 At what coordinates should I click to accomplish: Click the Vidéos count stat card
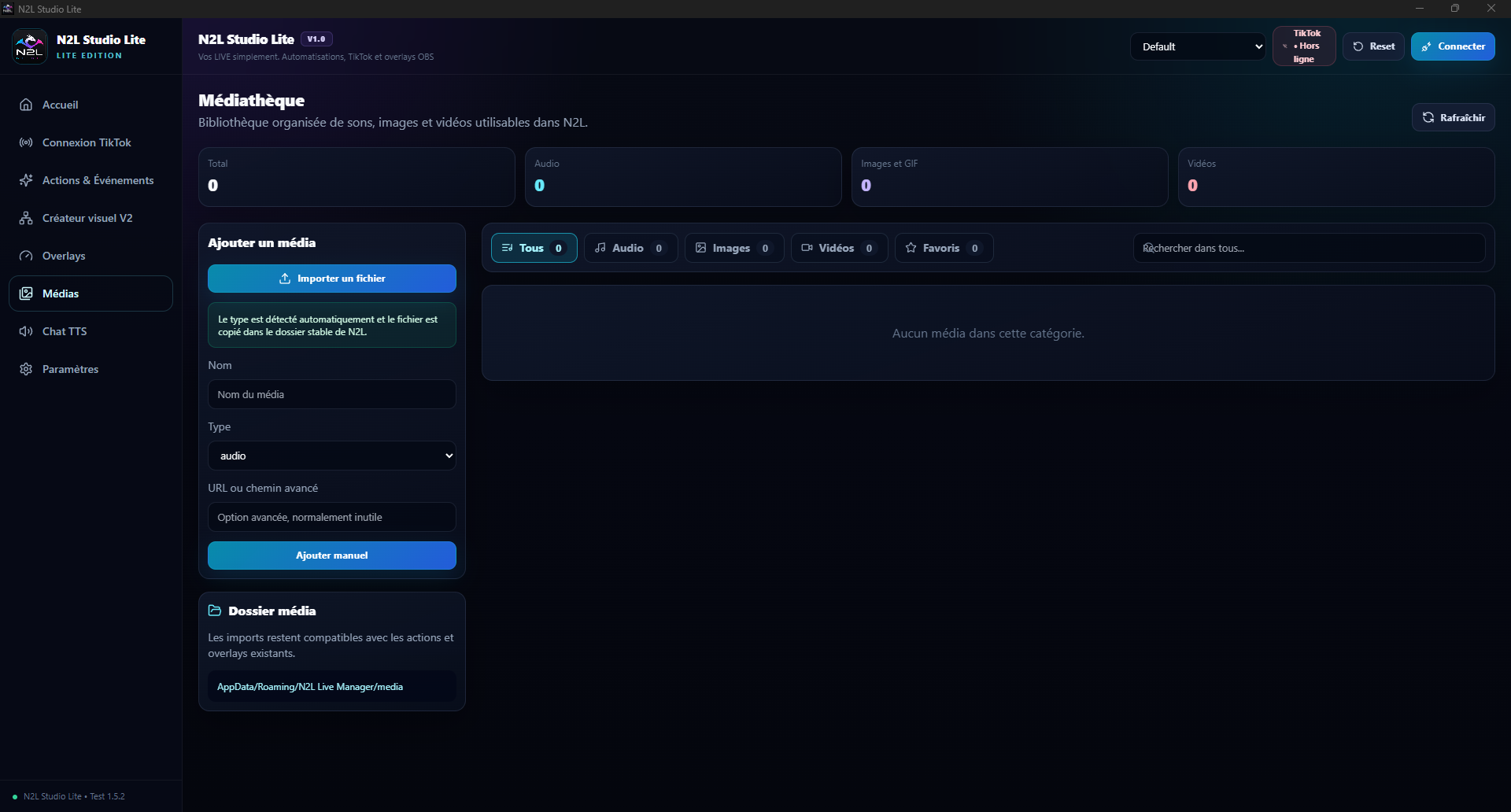point(1336,177)
